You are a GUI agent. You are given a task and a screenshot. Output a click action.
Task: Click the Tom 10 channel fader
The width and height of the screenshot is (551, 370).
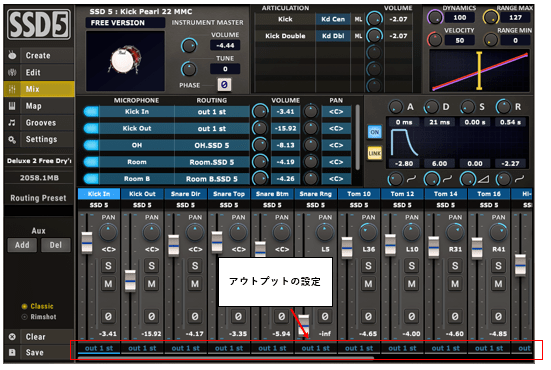click(x=347, y=247)
